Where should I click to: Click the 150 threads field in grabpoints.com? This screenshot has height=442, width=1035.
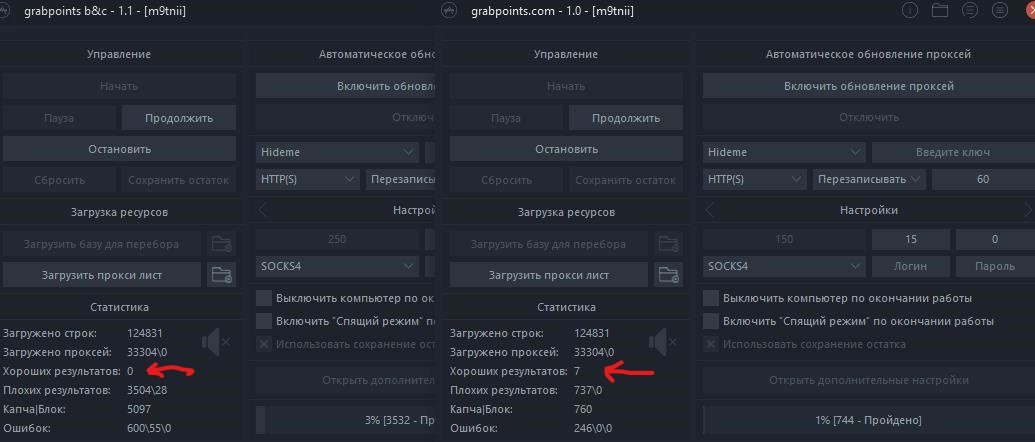(x=784, y=239)
